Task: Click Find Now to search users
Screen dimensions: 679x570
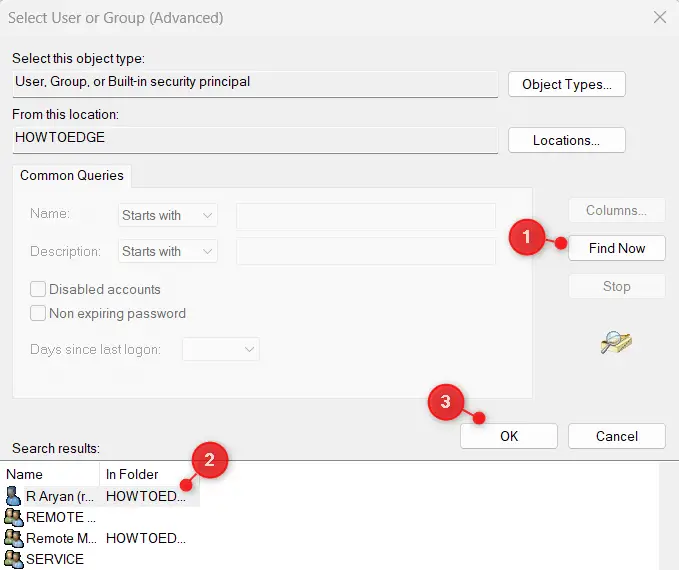Action: point(617,248)
